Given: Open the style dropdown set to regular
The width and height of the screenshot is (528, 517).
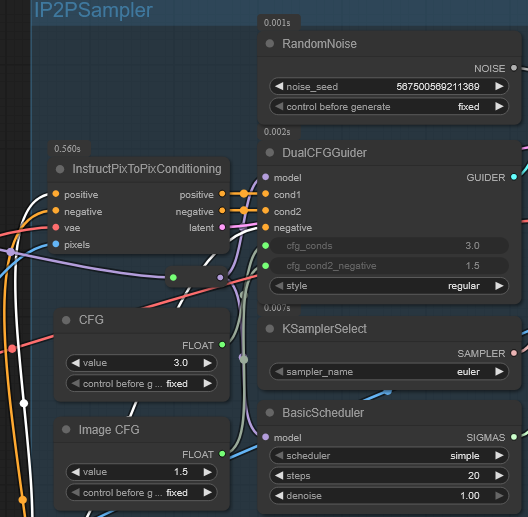Looking at the screenshot, I should (389, 286).
